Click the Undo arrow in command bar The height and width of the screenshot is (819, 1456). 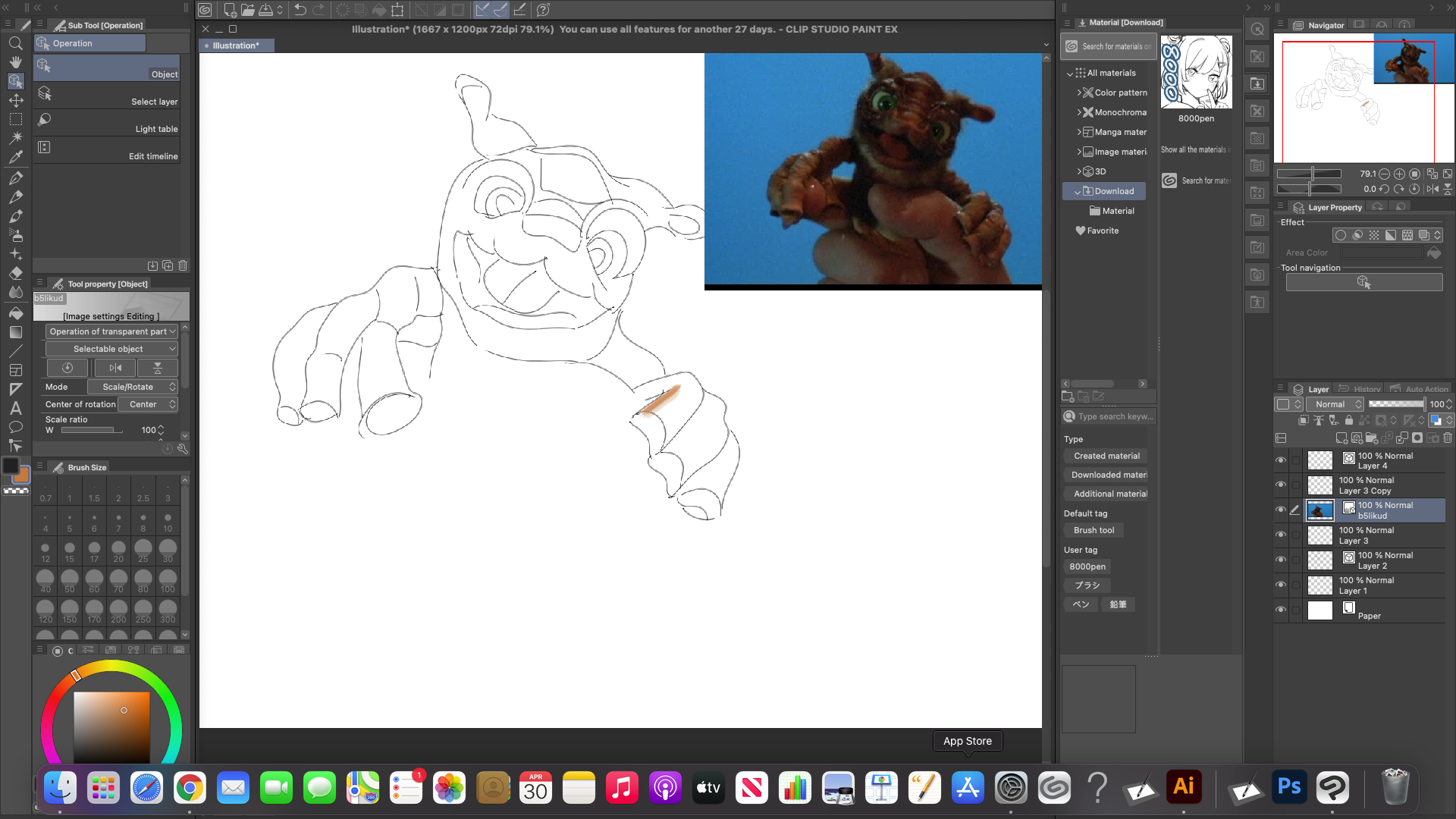tap(300, 10)
